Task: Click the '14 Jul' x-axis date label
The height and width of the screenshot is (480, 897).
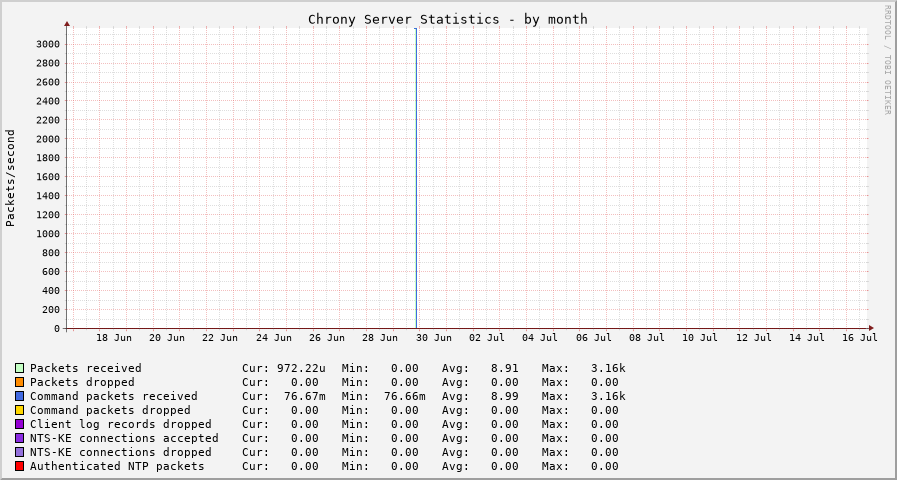Action: click(807, 338)
